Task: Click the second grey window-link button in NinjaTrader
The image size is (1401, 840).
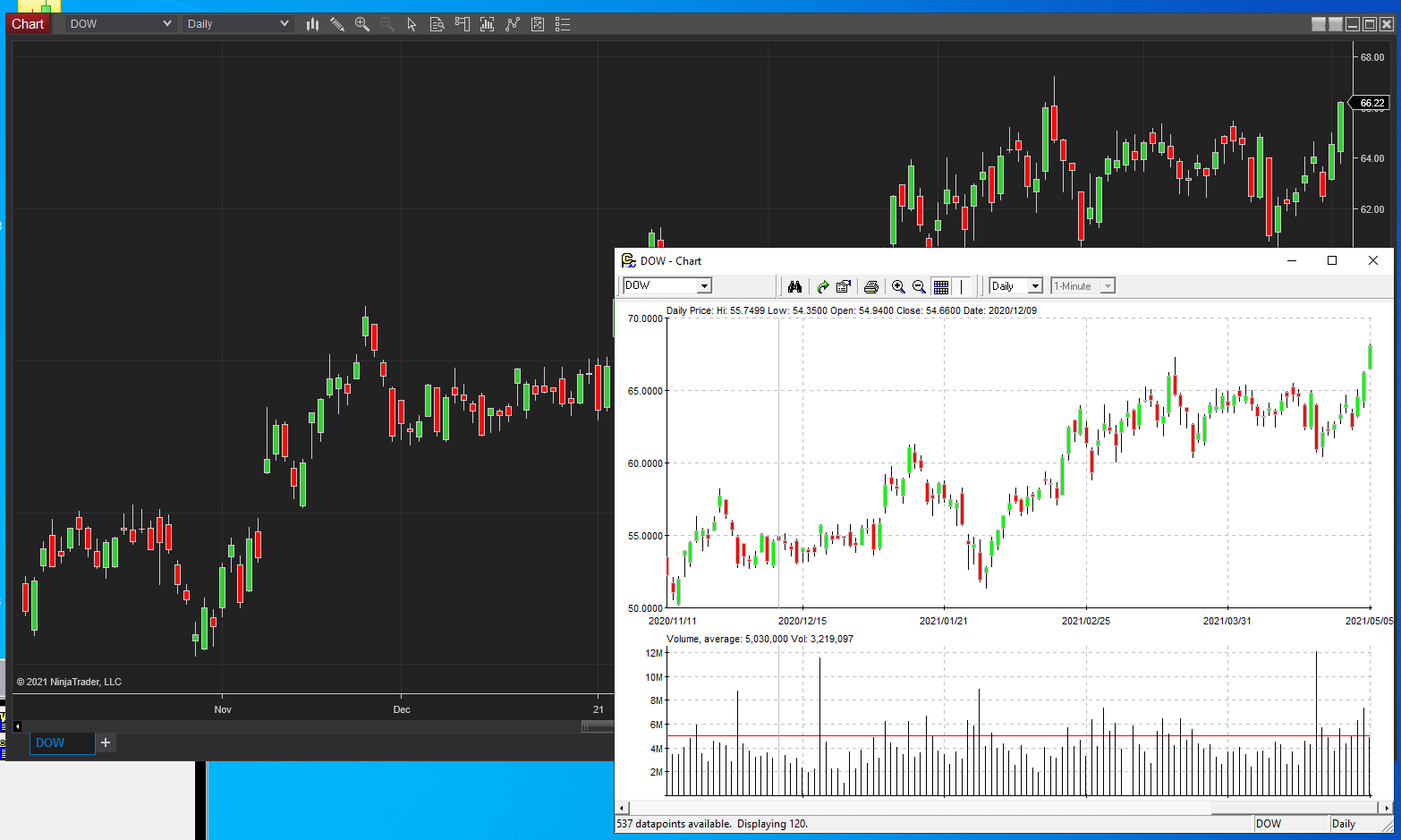Action: click(x=1336, y=24)
